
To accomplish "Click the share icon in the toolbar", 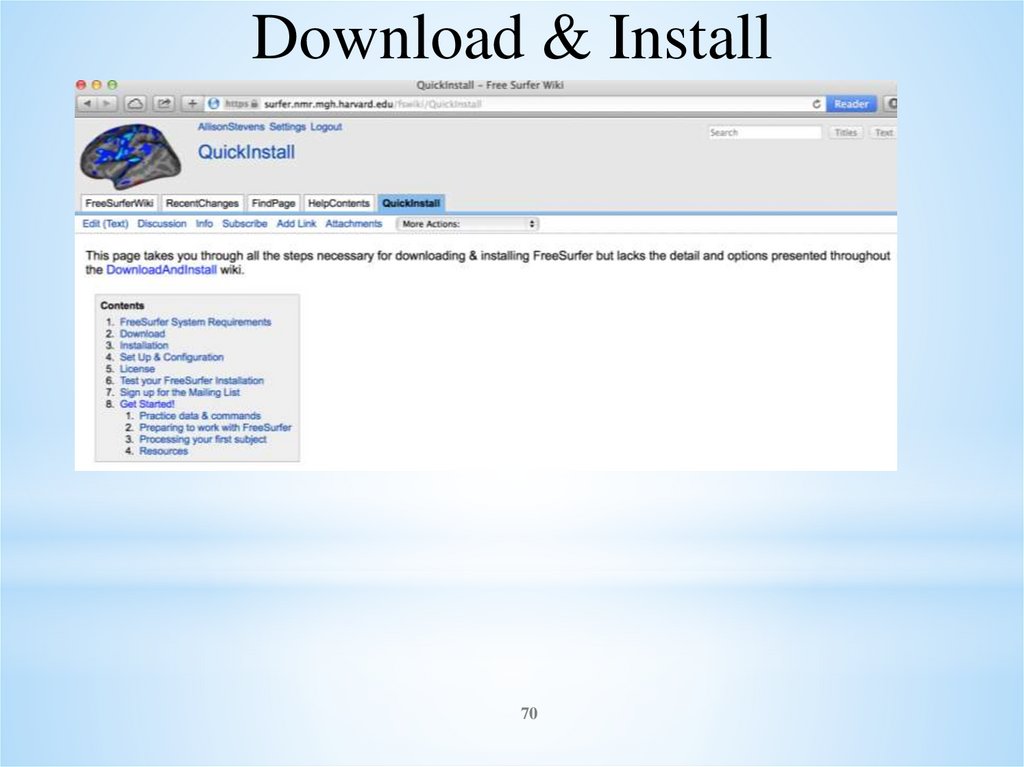I will (164, 104).
